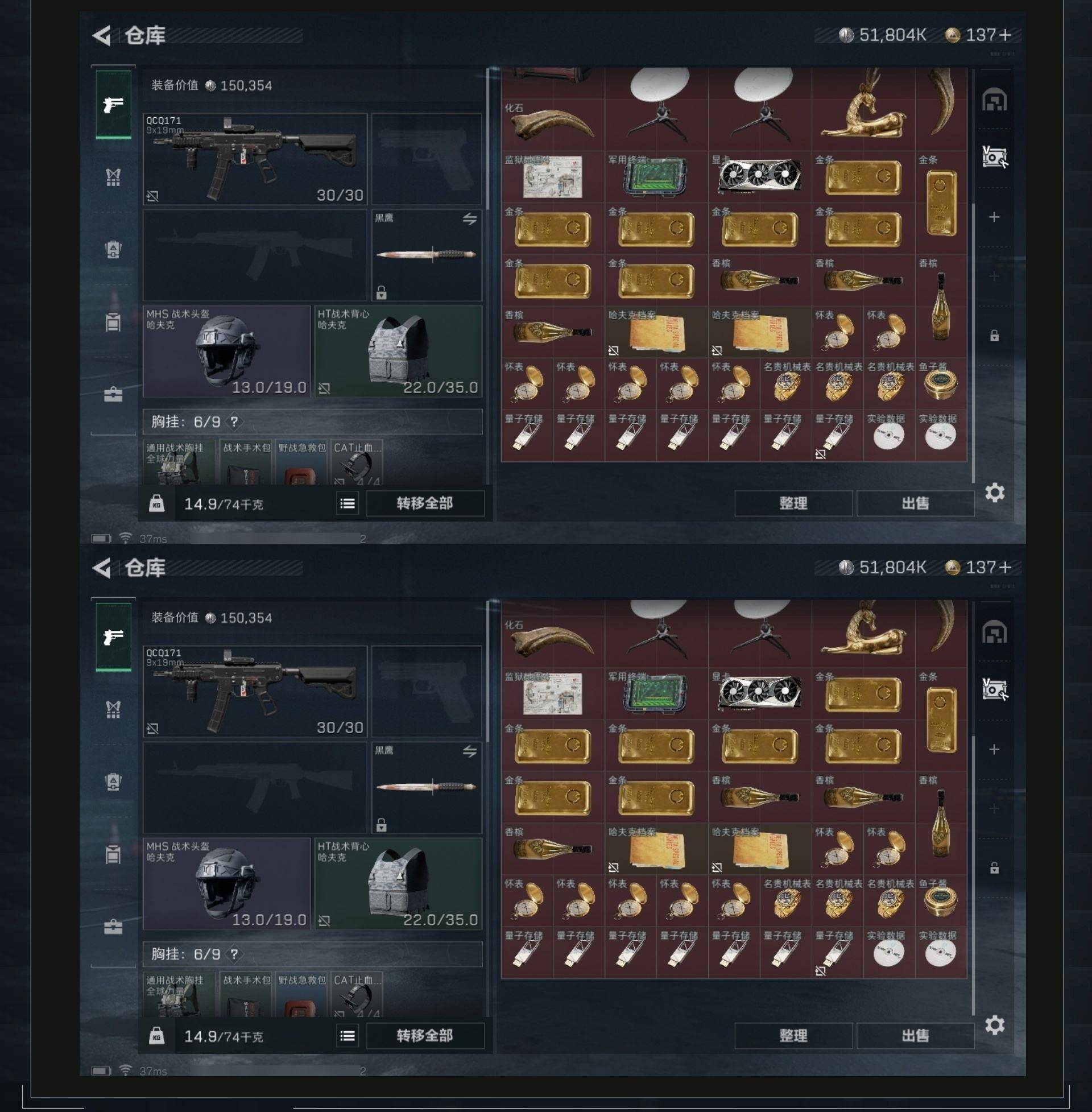Toggle the swap arrows on upper 黑鹰 knife slot

tap(470, 219)
